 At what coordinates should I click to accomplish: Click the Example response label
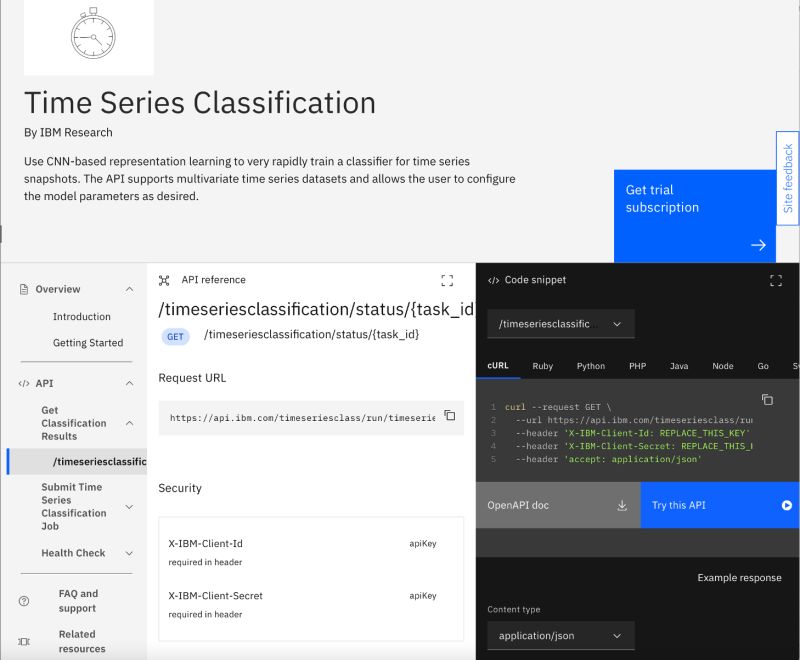[x=739, y=578]
